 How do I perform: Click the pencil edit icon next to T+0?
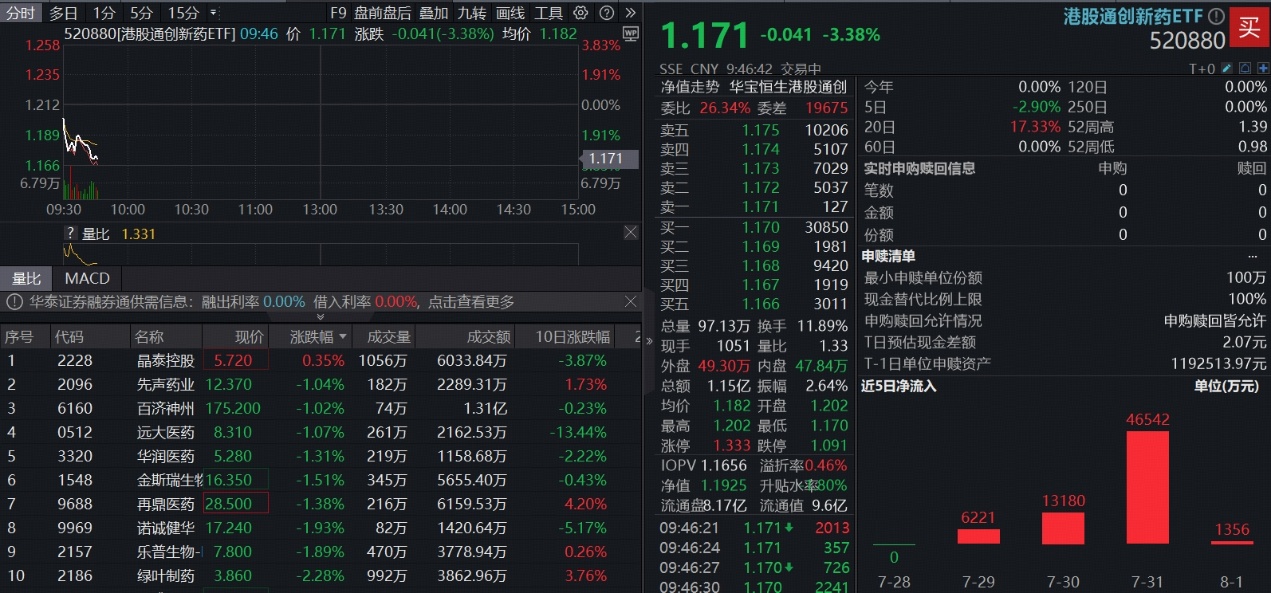point(1226,68)
